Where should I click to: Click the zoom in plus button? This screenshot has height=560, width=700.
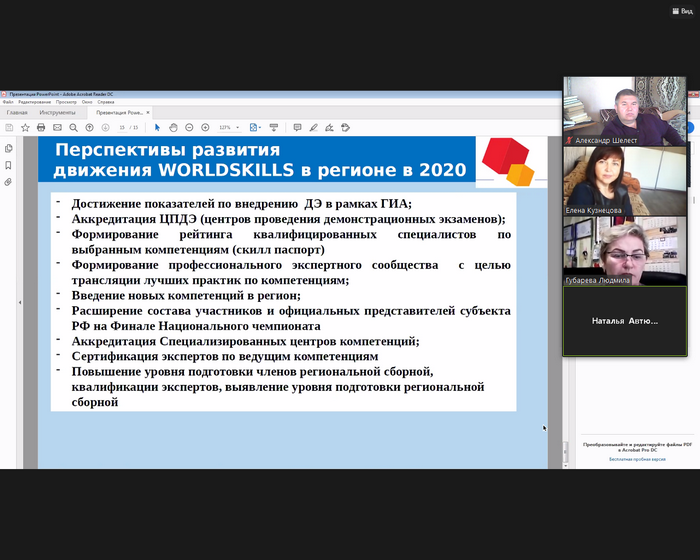205,128
